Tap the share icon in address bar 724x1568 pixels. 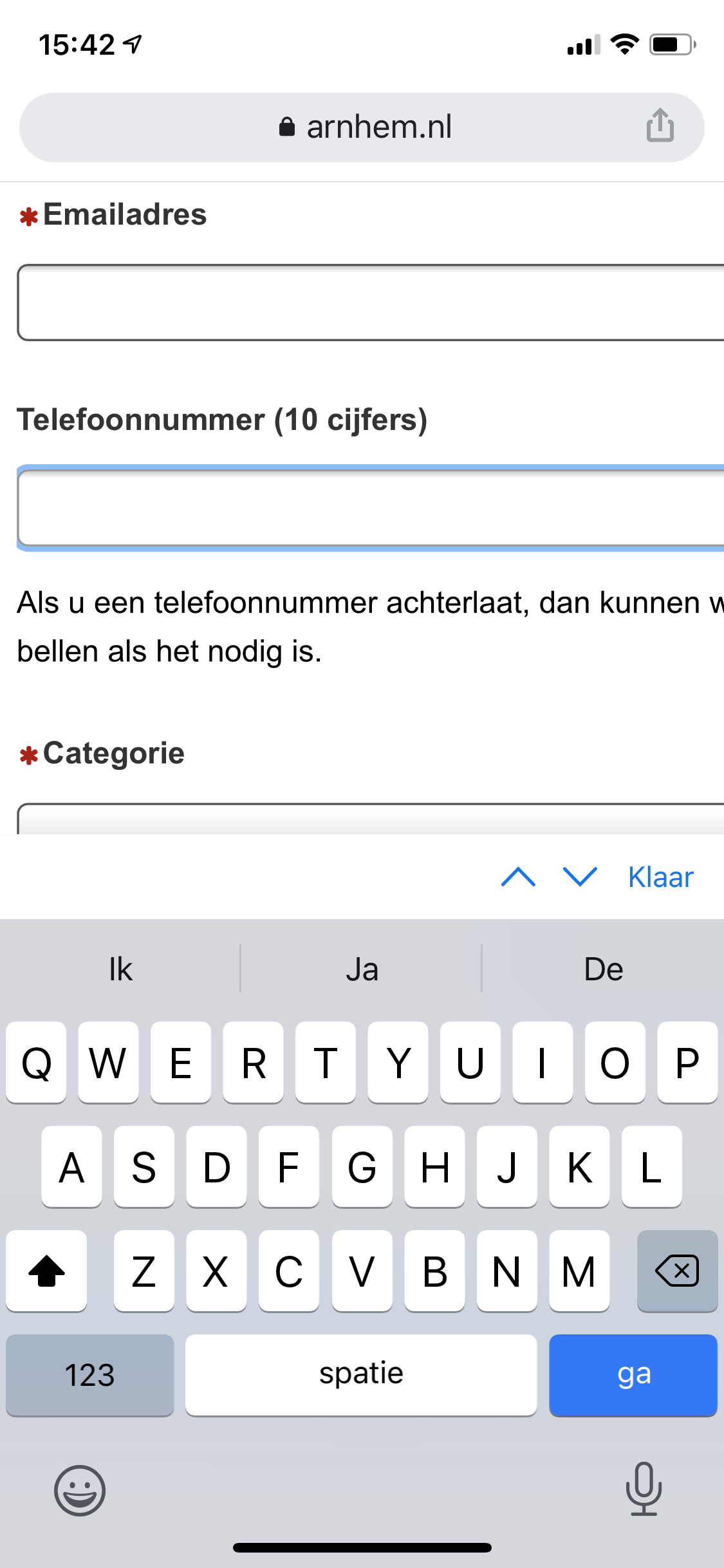[660, 126]
